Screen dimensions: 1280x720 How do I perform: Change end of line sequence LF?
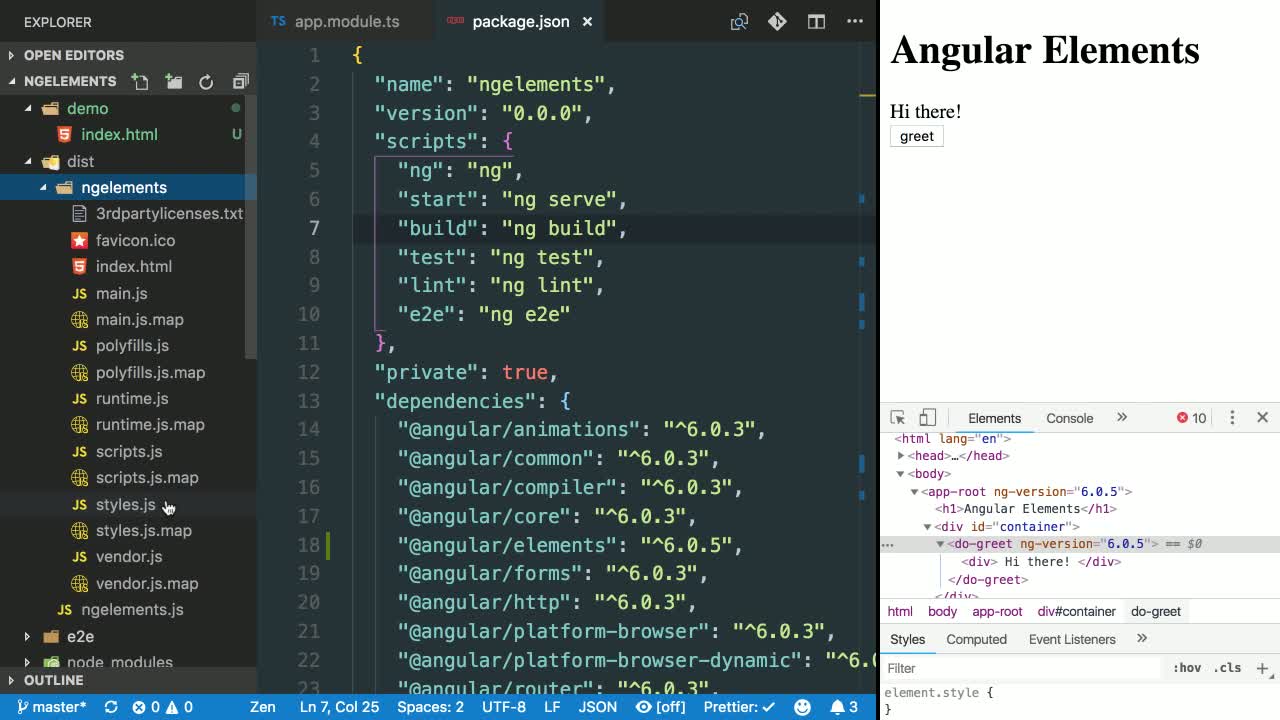tap(552, 707)
